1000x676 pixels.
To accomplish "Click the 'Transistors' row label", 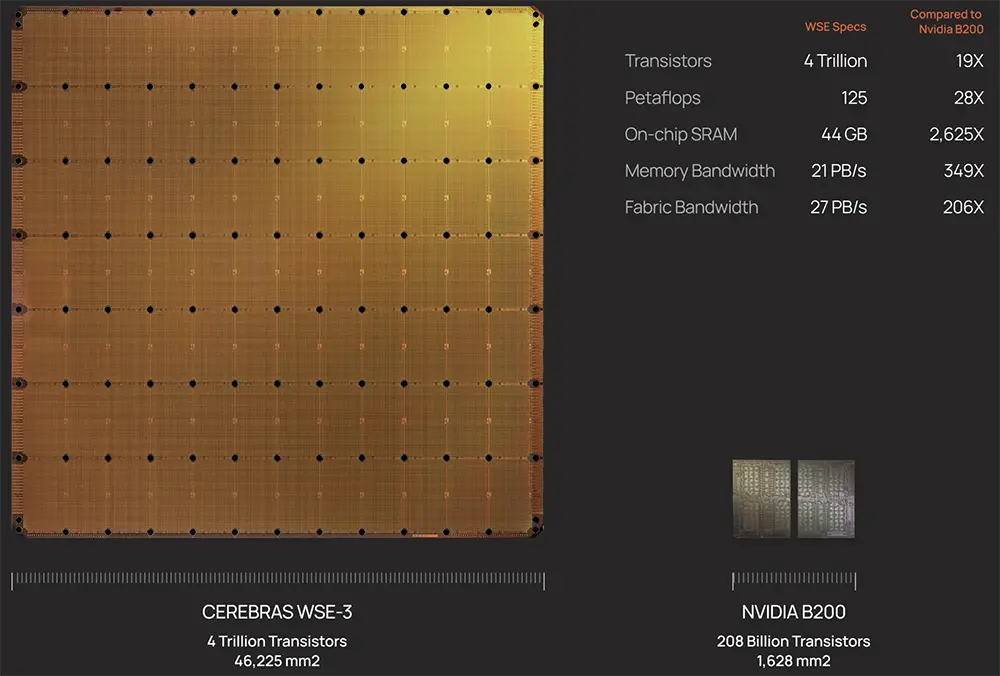I will (x=668, y=61).
